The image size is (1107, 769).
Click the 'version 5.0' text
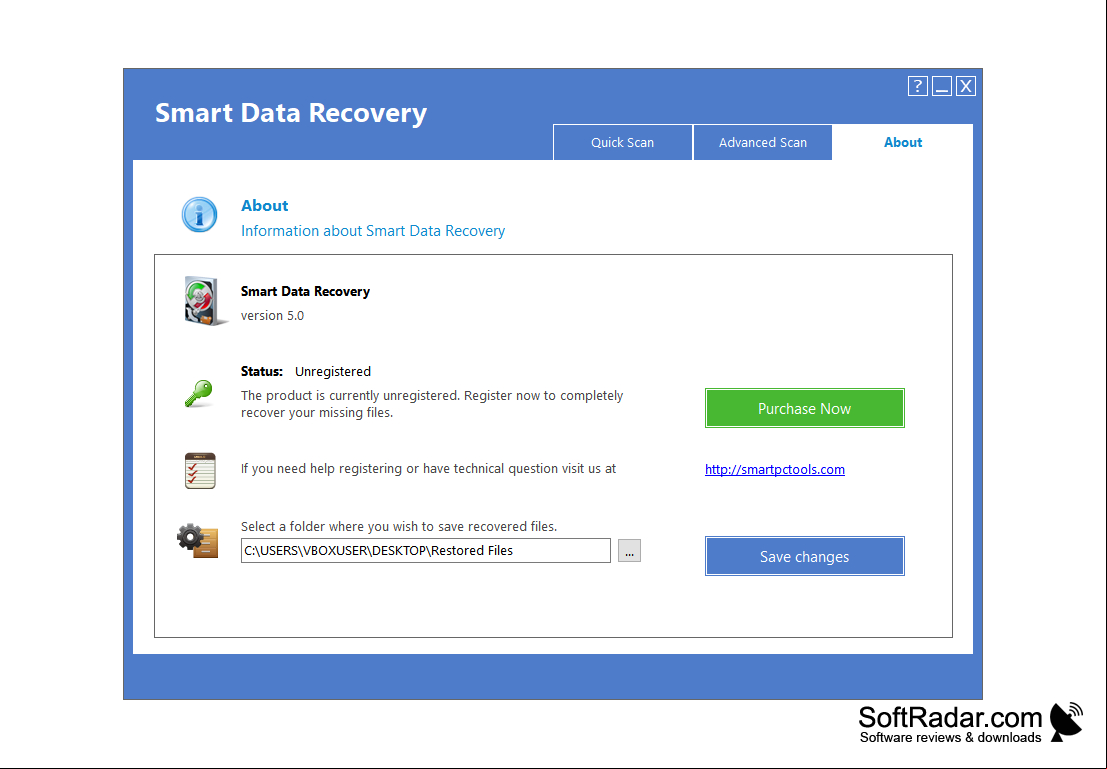point(273,316)
